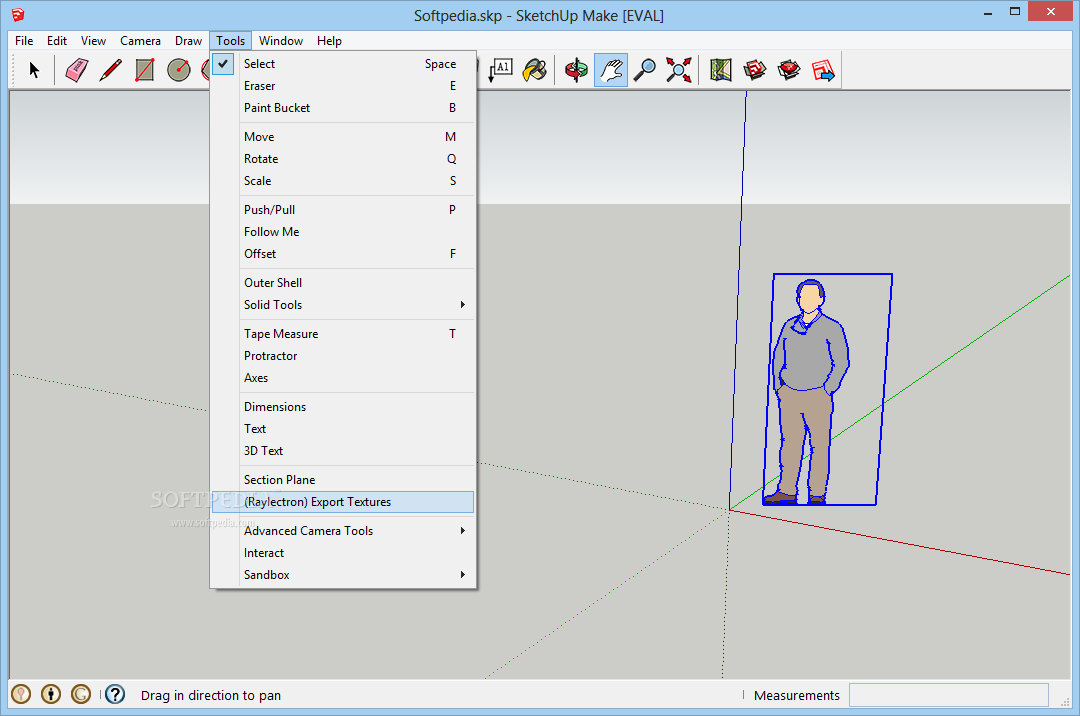
Task: Click the checked Select menu entry
Action: (x=343, y=64)
